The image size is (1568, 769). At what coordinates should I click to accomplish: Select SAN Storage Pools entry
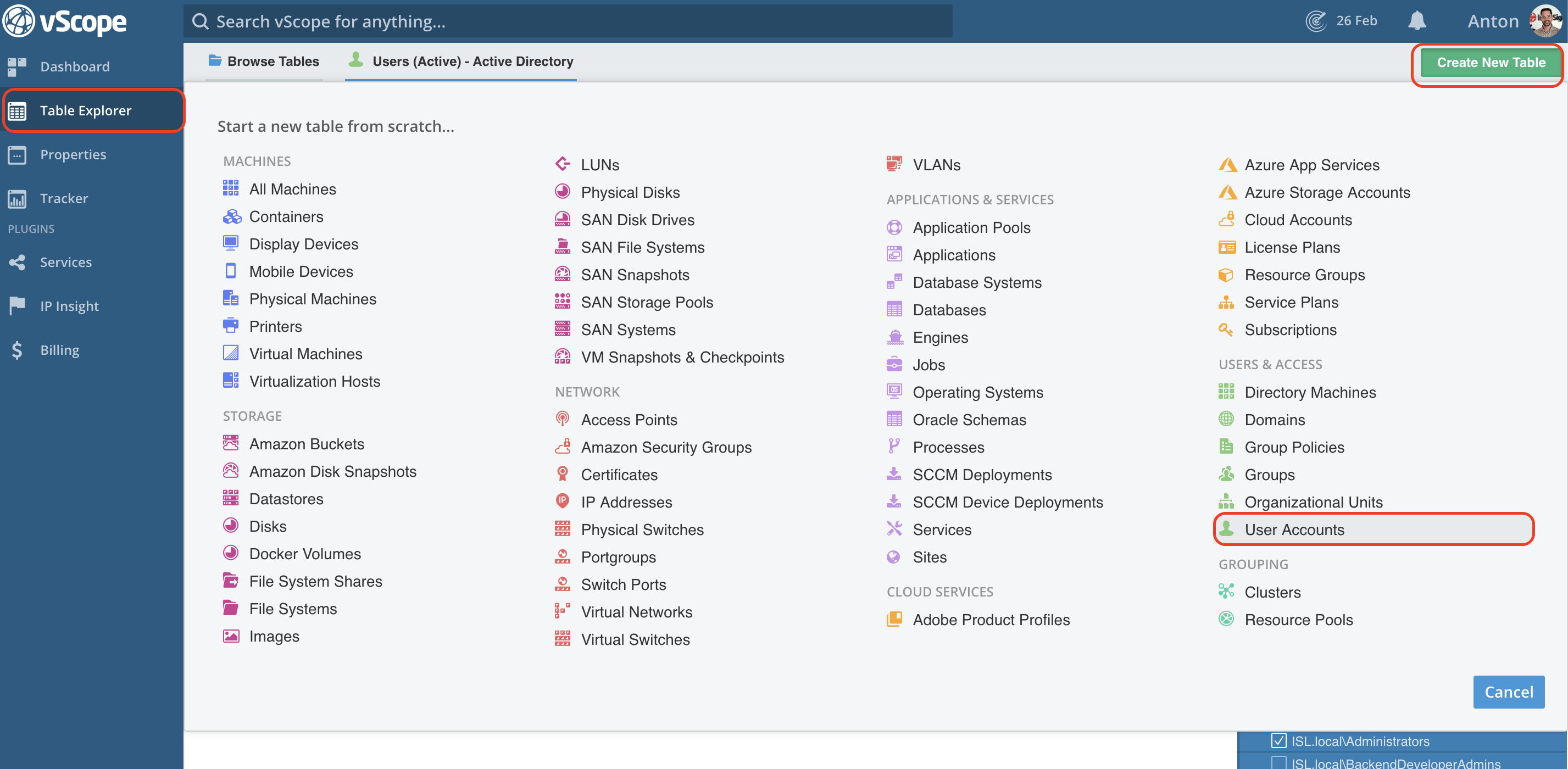pyautogui.click(x=647, y=302)
